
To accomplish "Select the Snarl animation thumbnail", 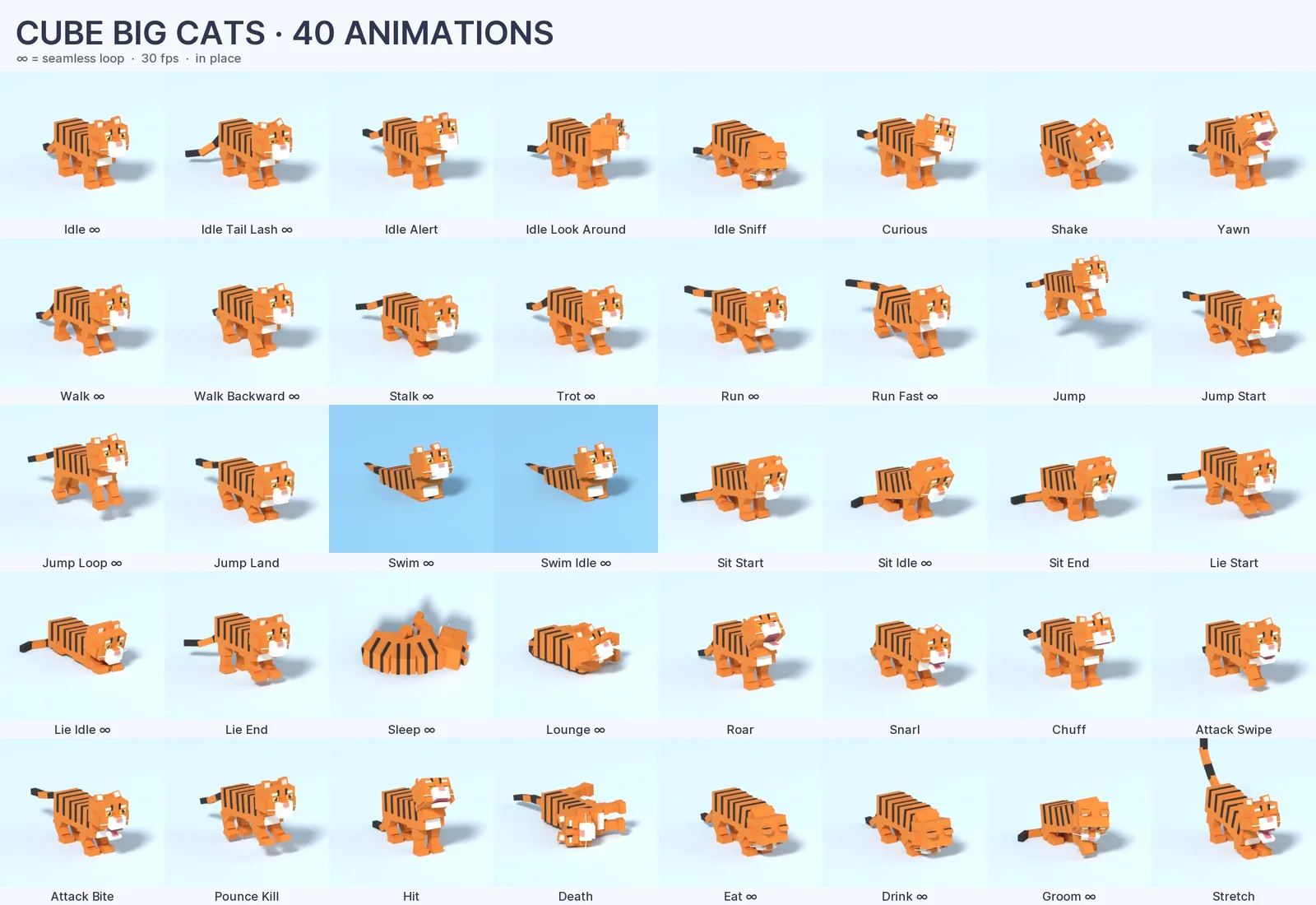I will [905, 646].
